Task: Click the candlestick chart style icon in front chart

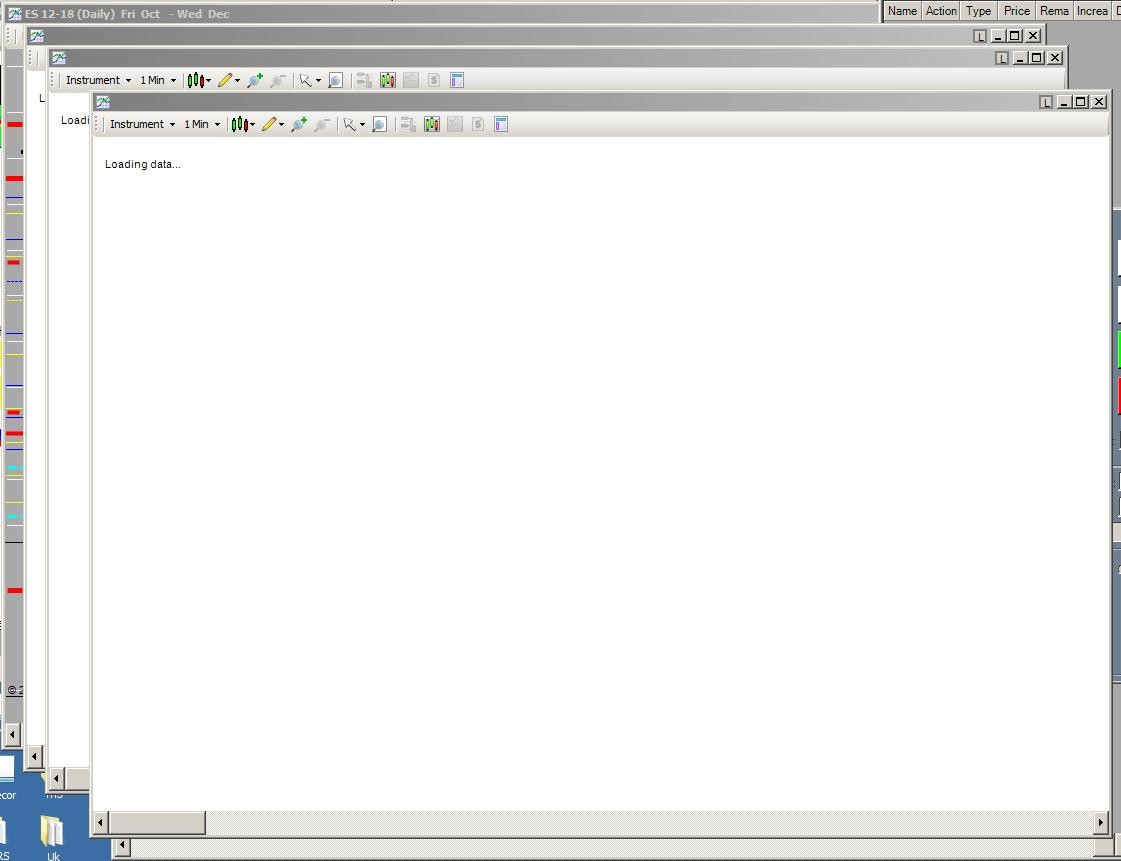Action: tap(239, 124)
